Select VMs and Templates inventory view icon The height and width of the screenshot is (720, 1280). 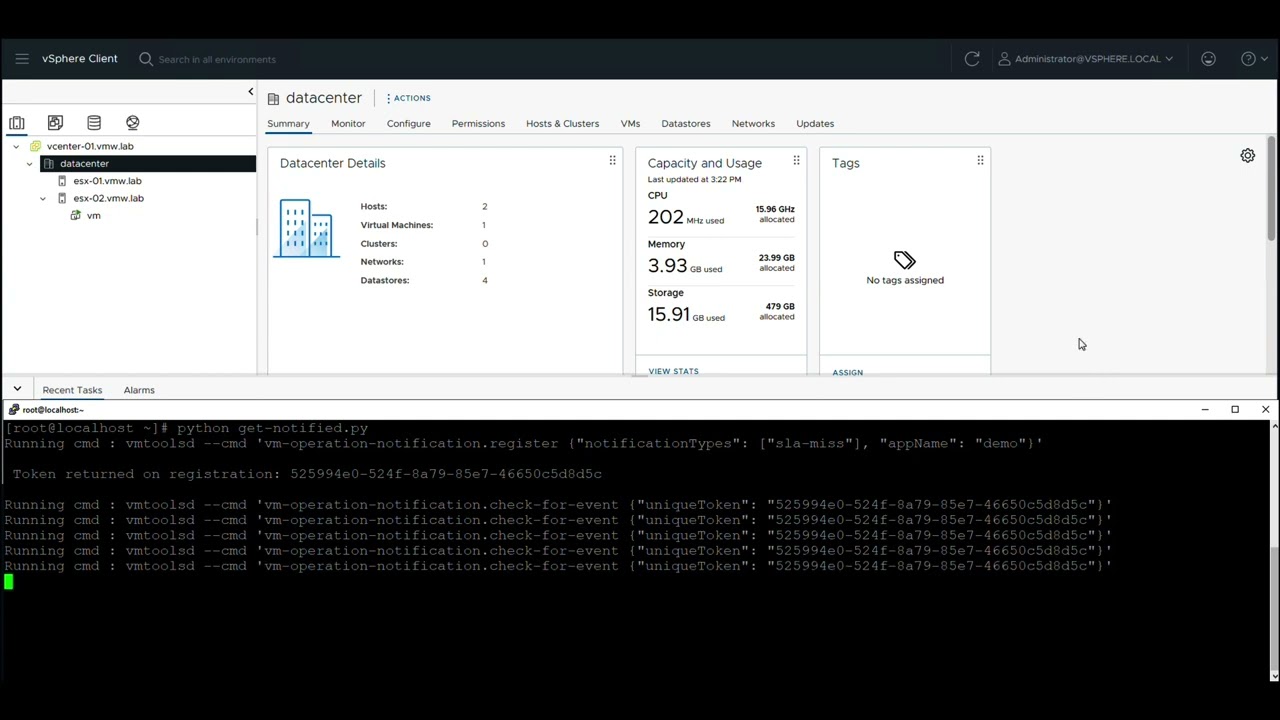click(55, 123)
